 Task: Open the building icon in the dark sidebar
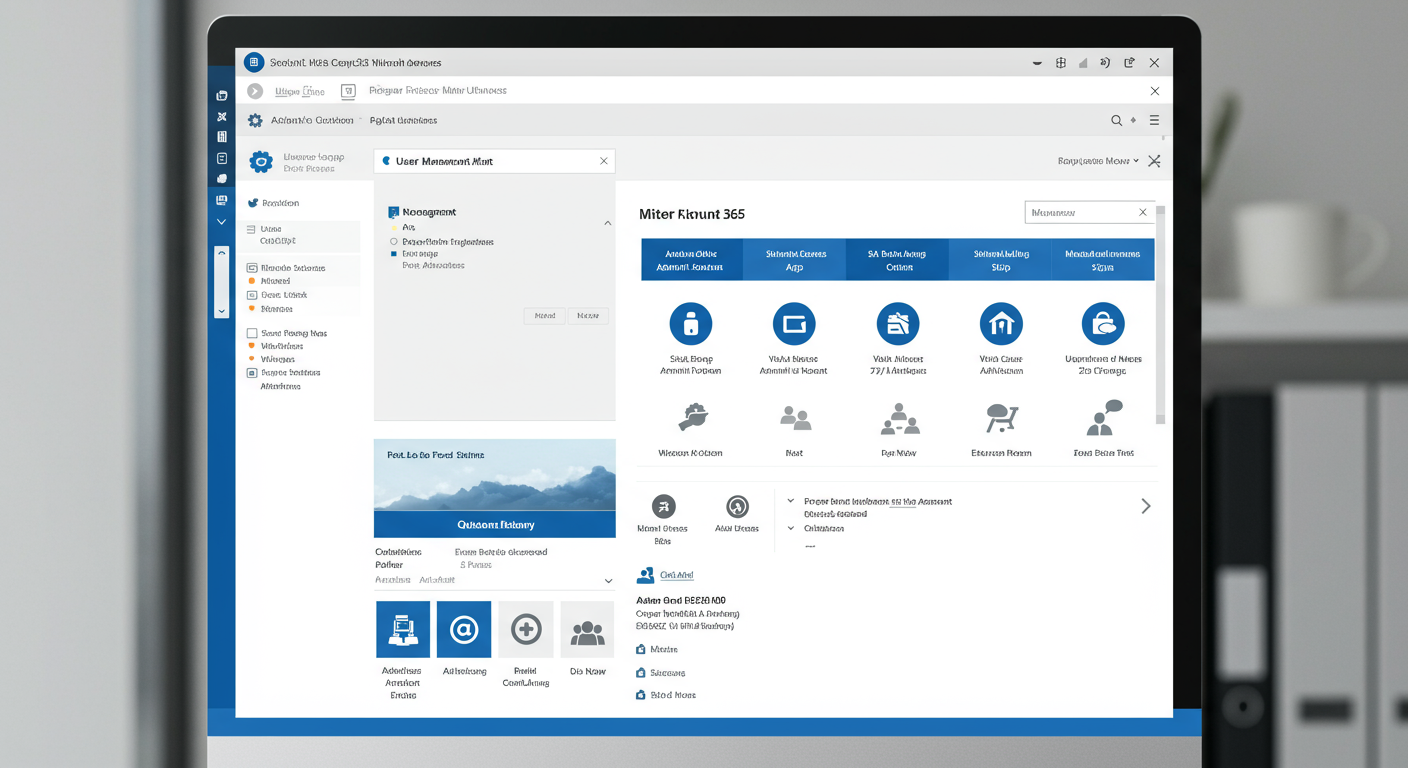[222, 137]
